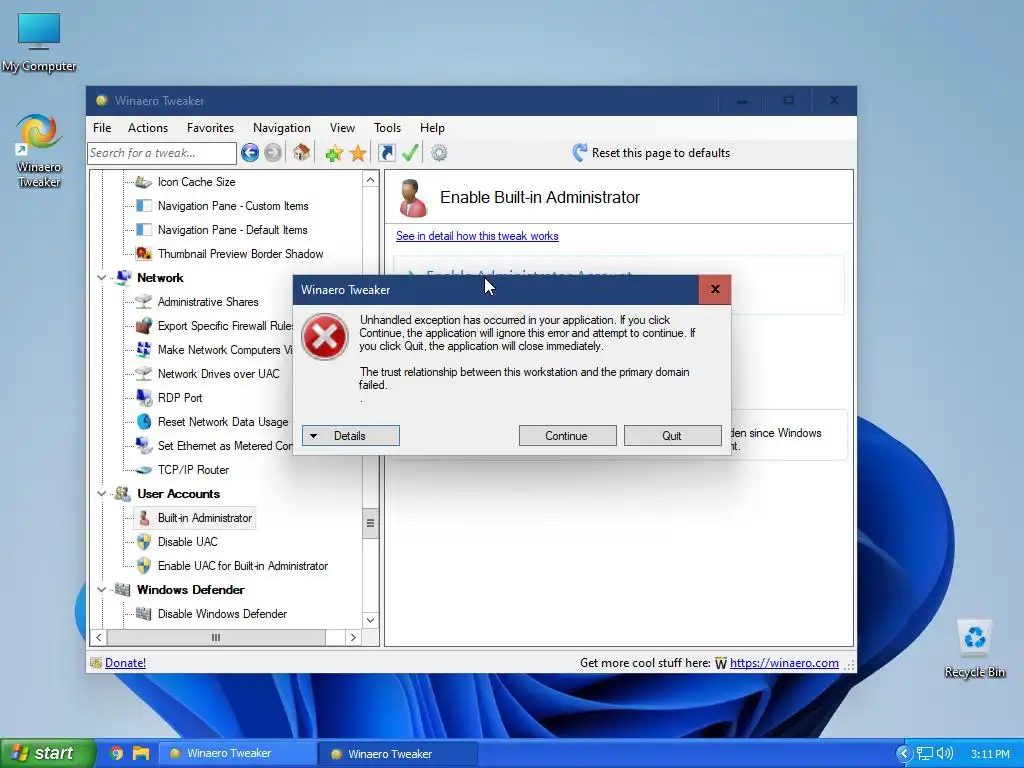Click the Icon Cache Size item icon

tap(144, 182)
